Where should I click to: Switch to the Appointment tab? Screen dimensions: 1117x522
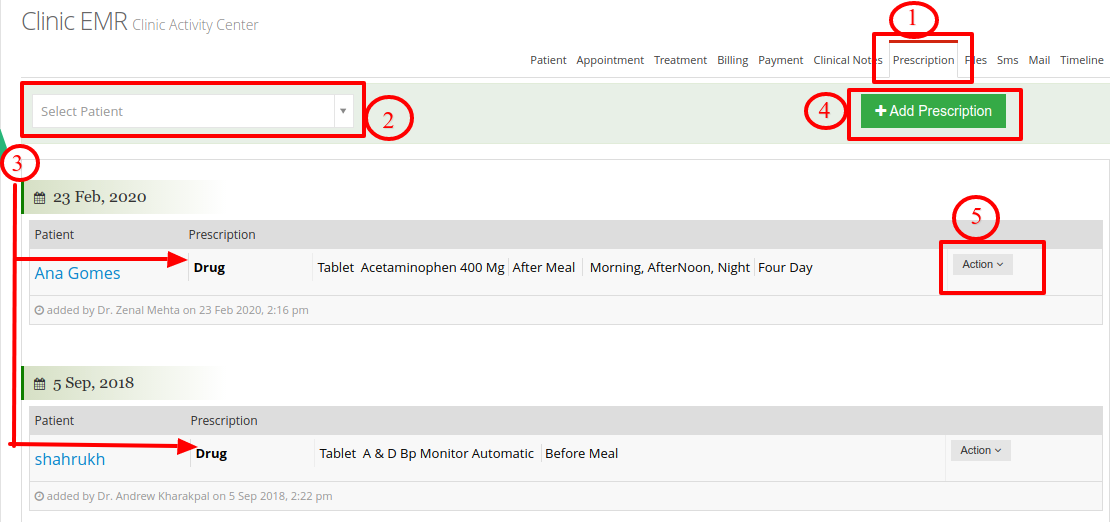coord(610,61)
